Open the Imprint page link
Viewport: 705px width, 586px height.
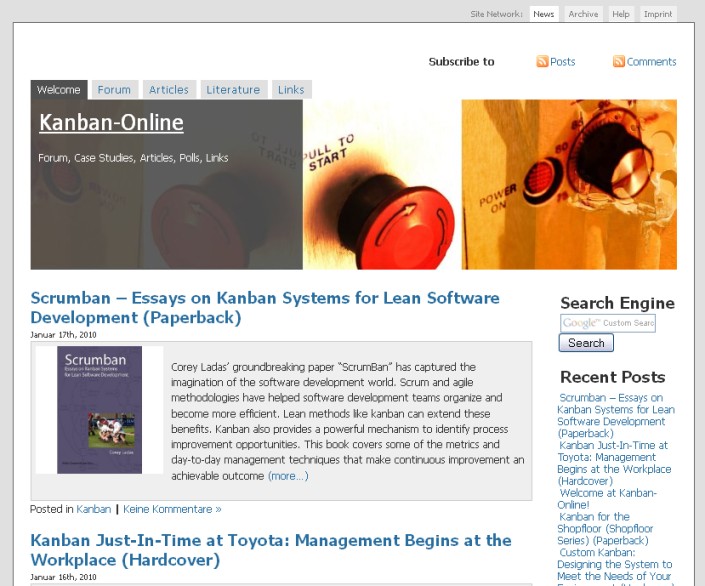[657, 14]
